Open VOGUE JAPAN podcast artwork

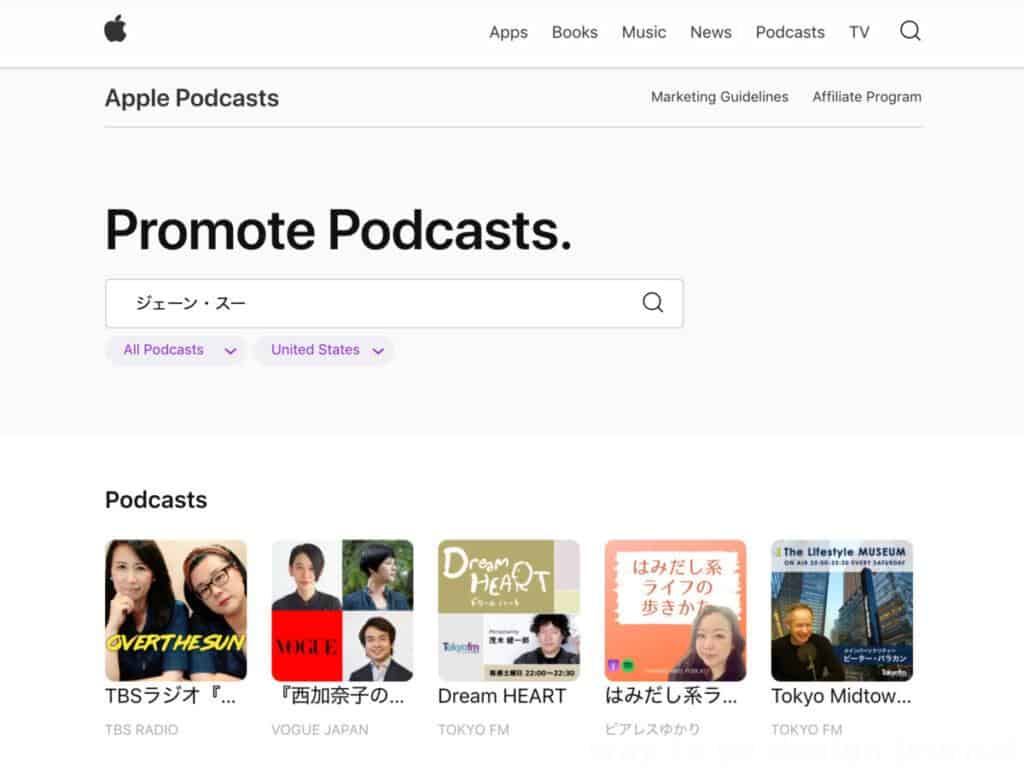[342, 610]
